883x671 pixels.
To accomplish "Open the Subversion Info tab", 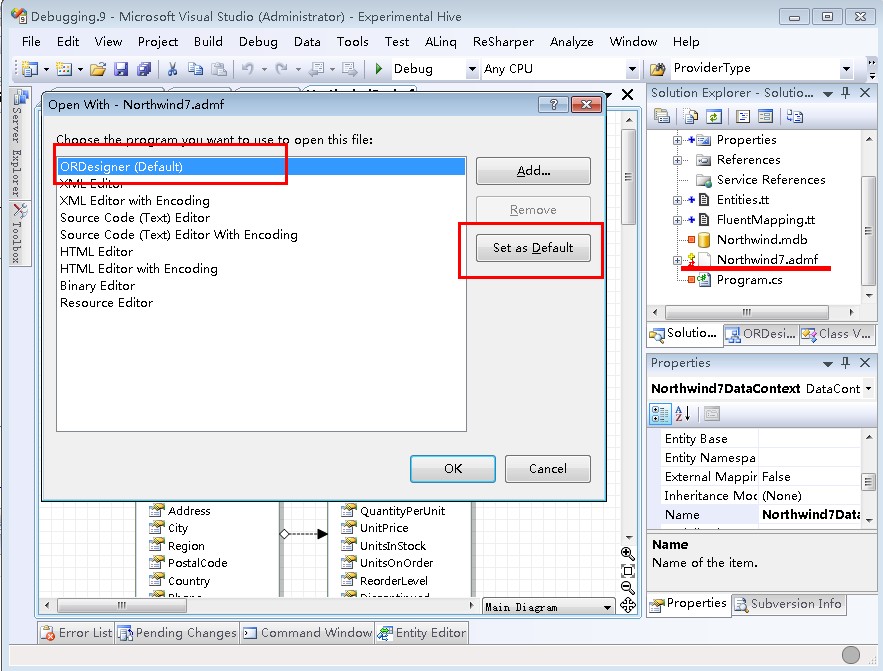I will (788, 604).
